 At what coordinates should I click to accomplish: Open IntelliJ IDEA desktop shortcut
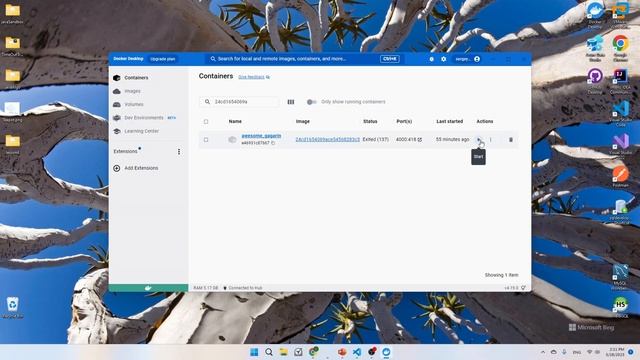coord(620,81)
